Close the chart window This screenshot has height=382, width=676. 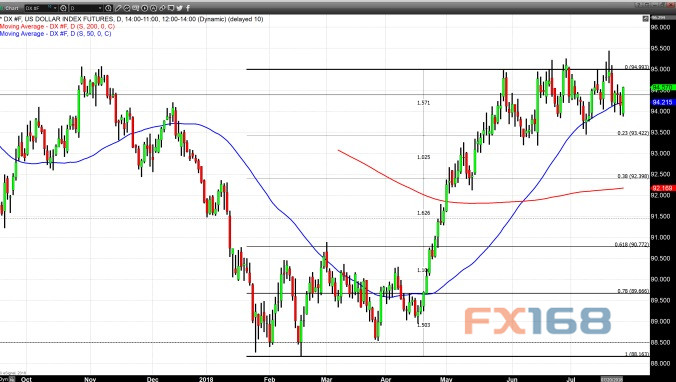tap(670, 4)
